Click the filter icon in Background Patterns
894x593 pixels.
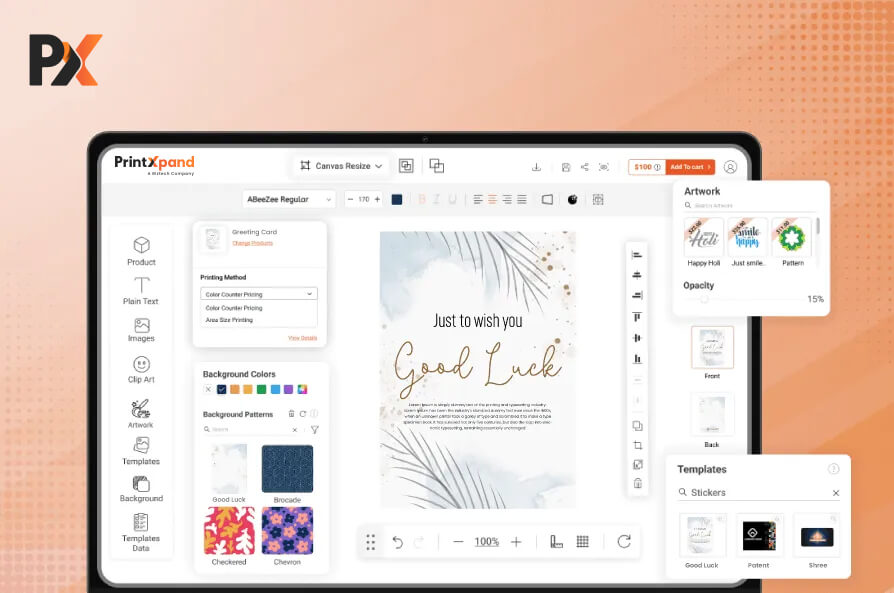click(314, 430)
